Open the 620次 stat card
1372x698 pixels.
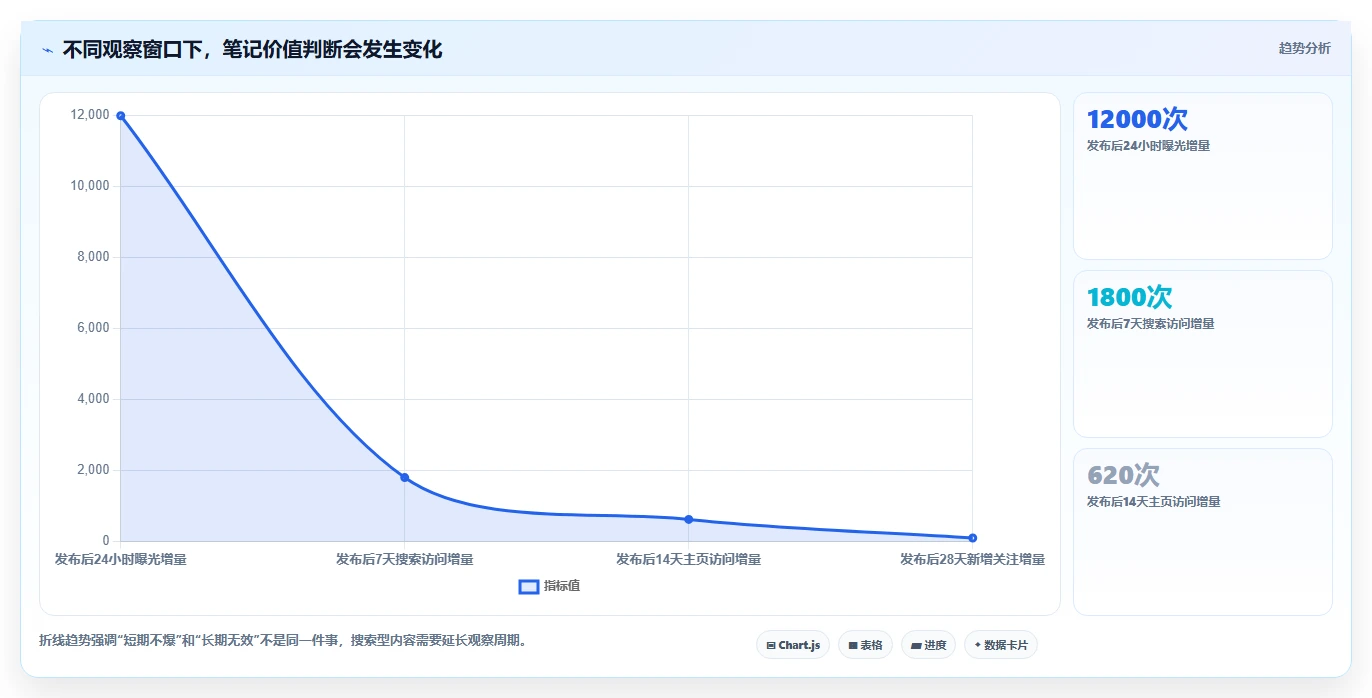1202,532
